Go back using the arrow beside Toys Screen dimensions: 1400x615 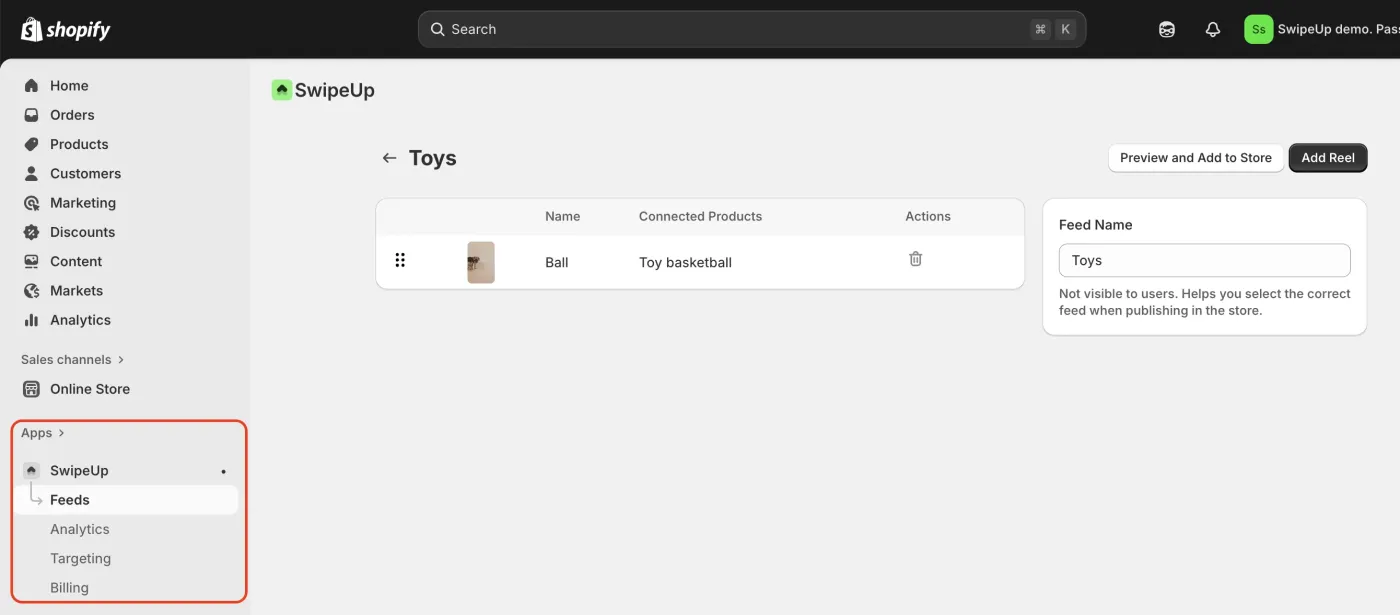(389, 158)
